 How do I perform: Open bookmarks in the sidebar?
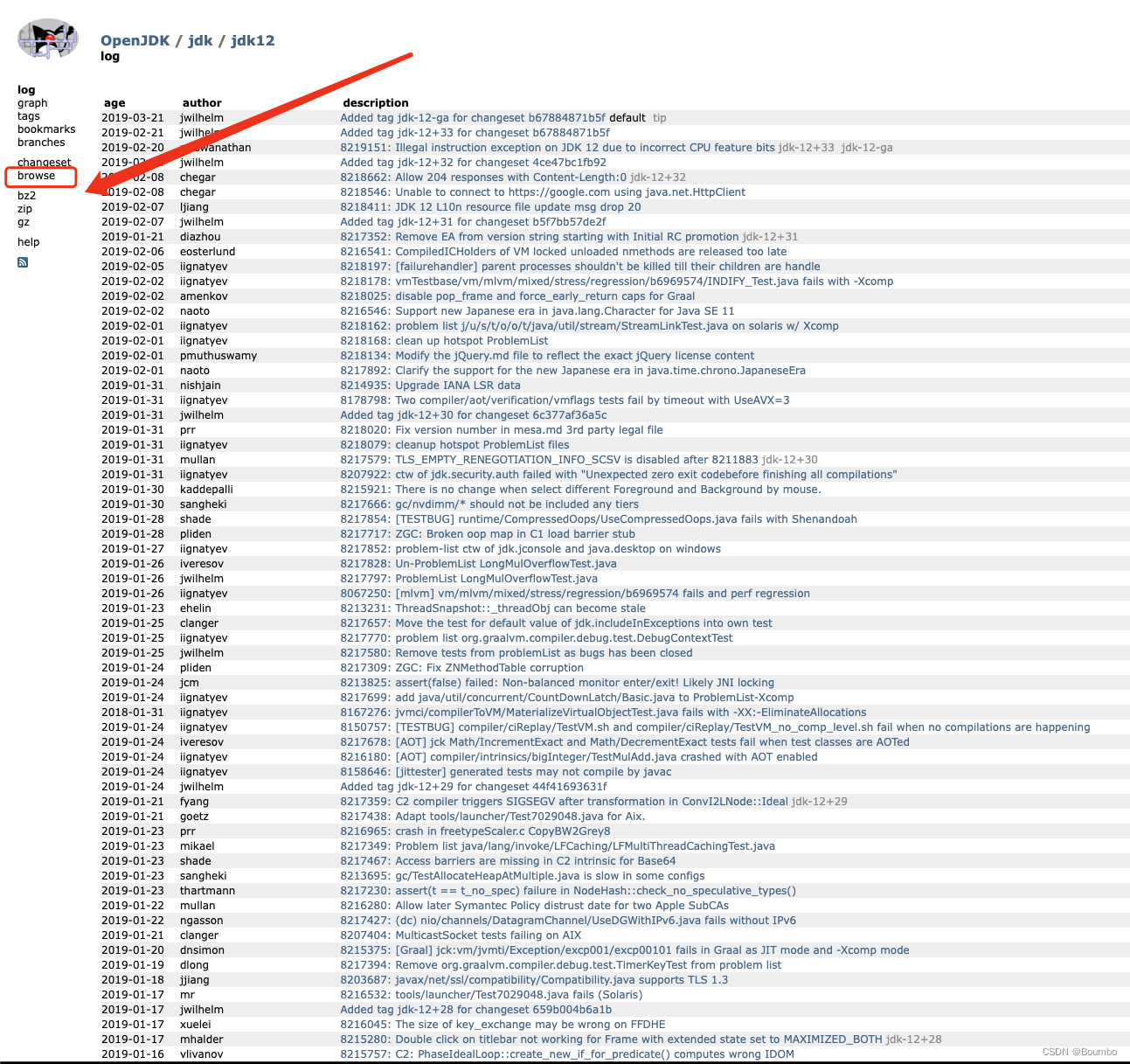pyautogui.click(x=46, y=129)
